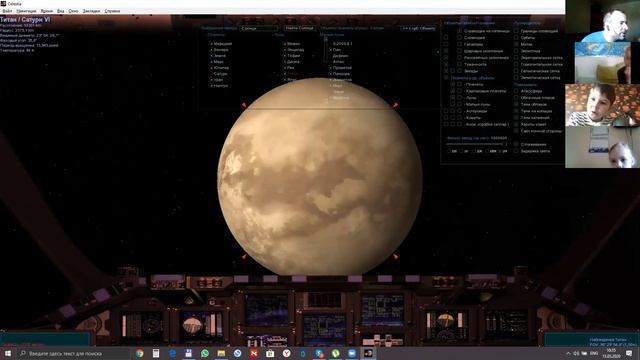Open the blue circle app on the taskbar
The image size is (640, 360).
tap(238, 353)
